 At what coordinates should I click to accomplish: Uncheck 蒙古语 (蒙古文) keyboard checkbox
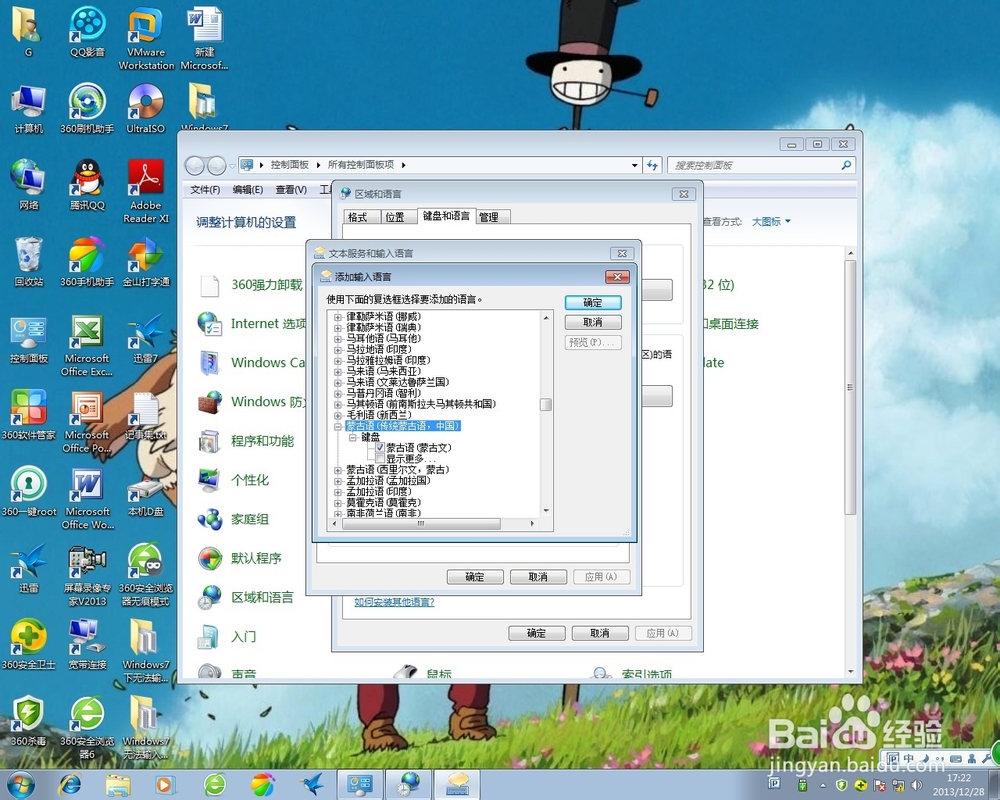click(x=380, y=448)
